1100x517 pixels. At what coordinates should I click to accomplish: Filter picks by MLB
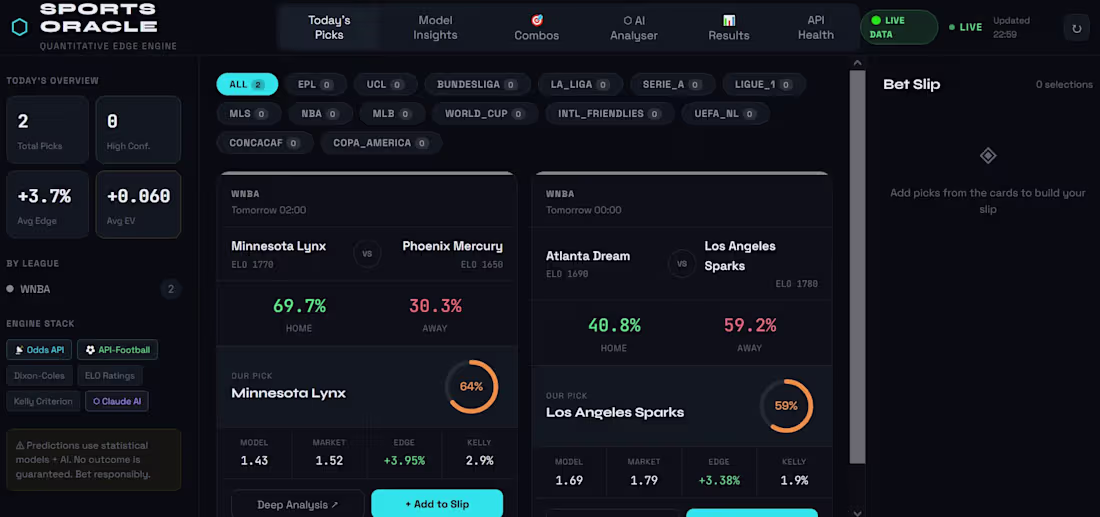point(392,114)
